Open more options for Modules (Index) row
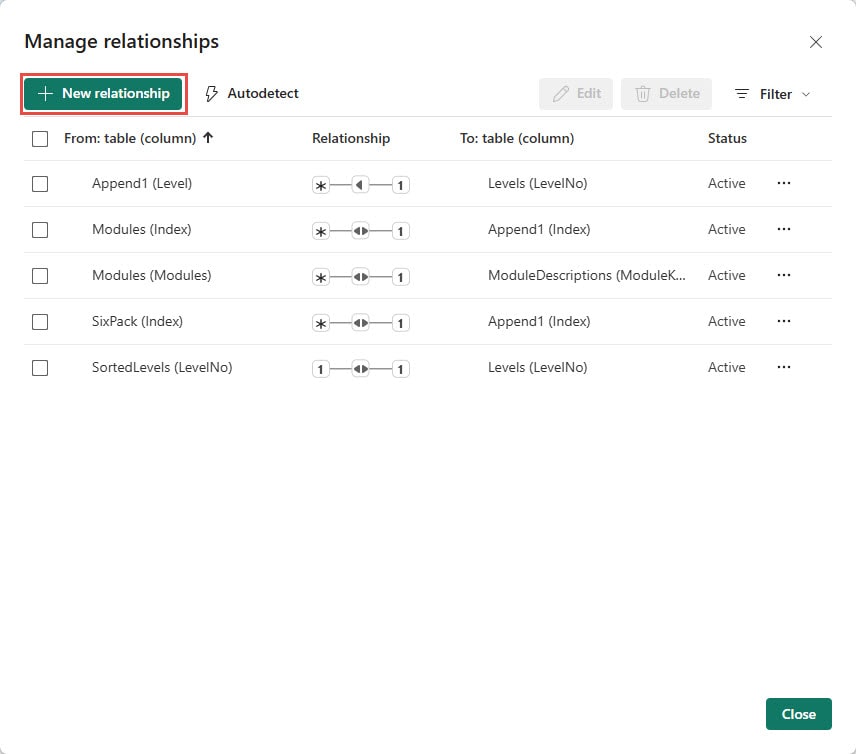The image size is (856, 754). [x=784, y=230]
